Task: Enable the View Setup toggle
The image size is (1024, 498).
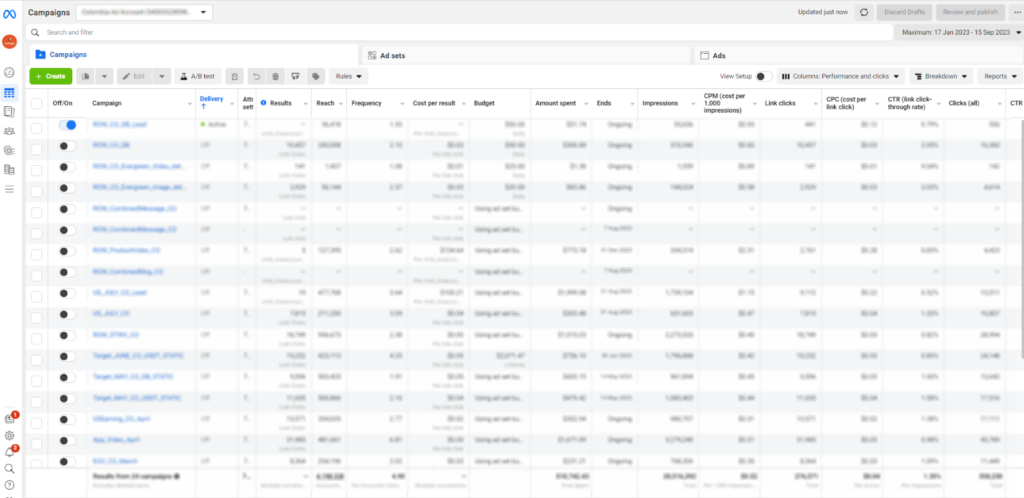Action: tap(761, 76)
